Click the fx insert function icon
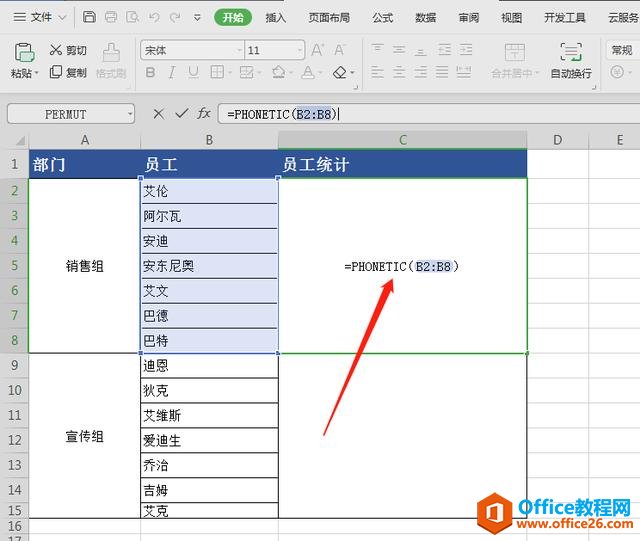This screenshot has width=640, height=541. (204, 114)
